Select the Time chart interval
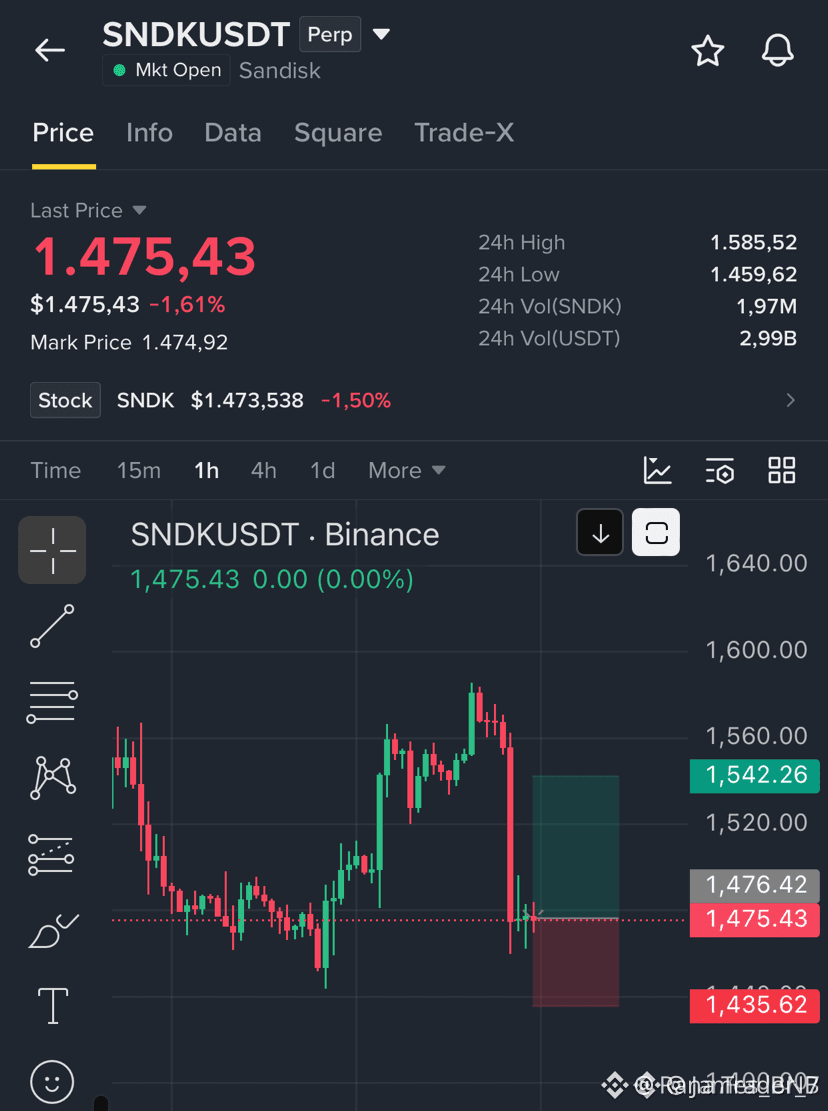The width and height of the screenshot is (828, 1111). [55, 470]
